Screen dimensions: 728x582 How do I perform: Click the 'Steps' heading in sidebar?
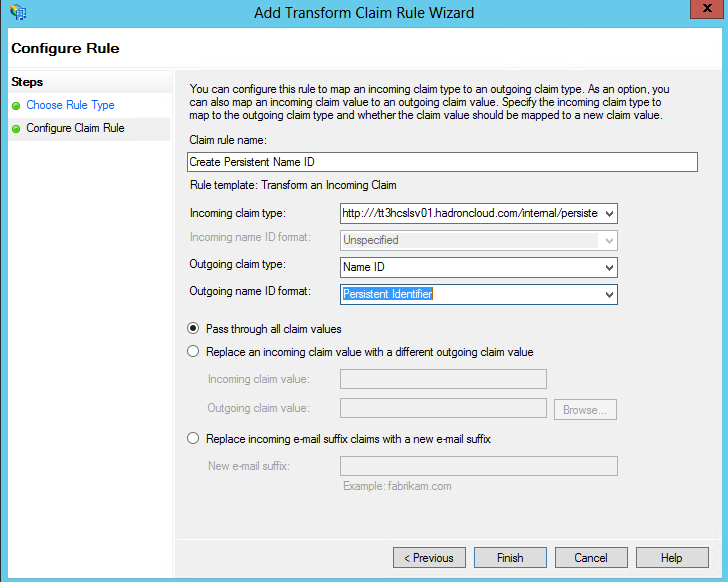(x=27, y=82)
